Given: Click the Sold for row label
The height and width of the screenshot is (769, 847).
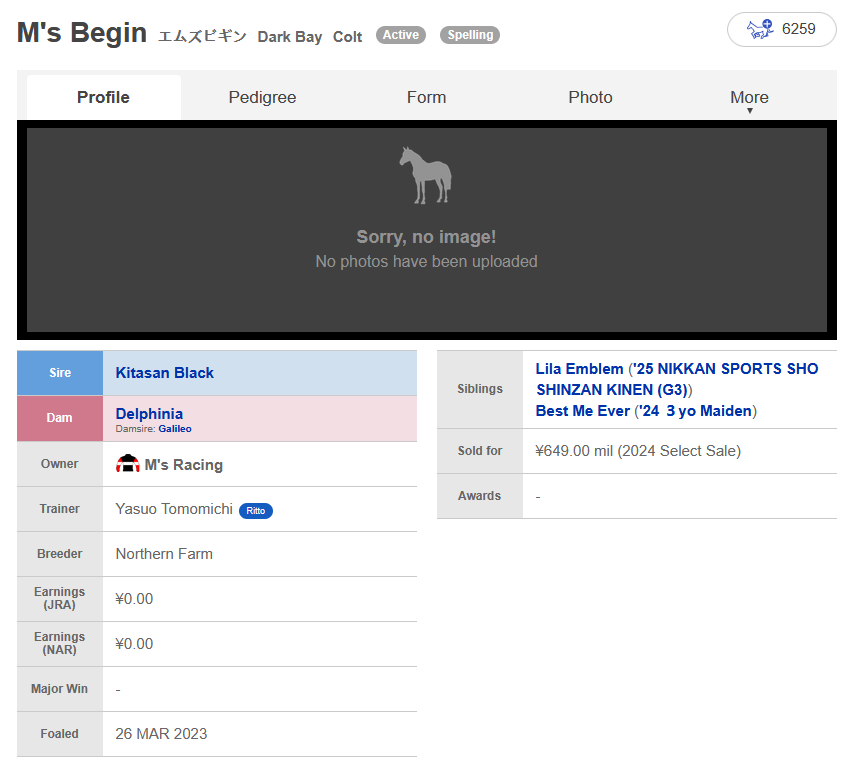Looking at the screenshot, I should pyautogui.click(x=480, y=451).
